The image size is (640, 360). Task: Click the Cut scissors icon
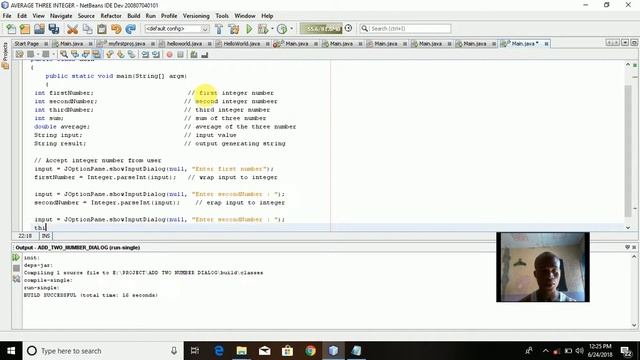72,29
